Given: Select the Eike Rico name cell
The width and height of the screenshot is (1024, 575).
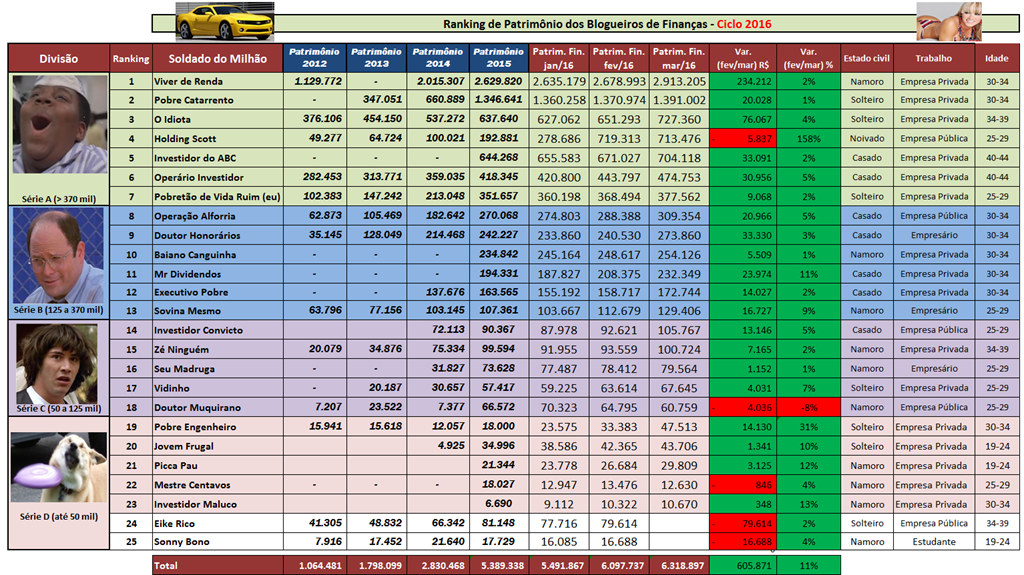Looking at the screenshot, I should coord(175,523).
